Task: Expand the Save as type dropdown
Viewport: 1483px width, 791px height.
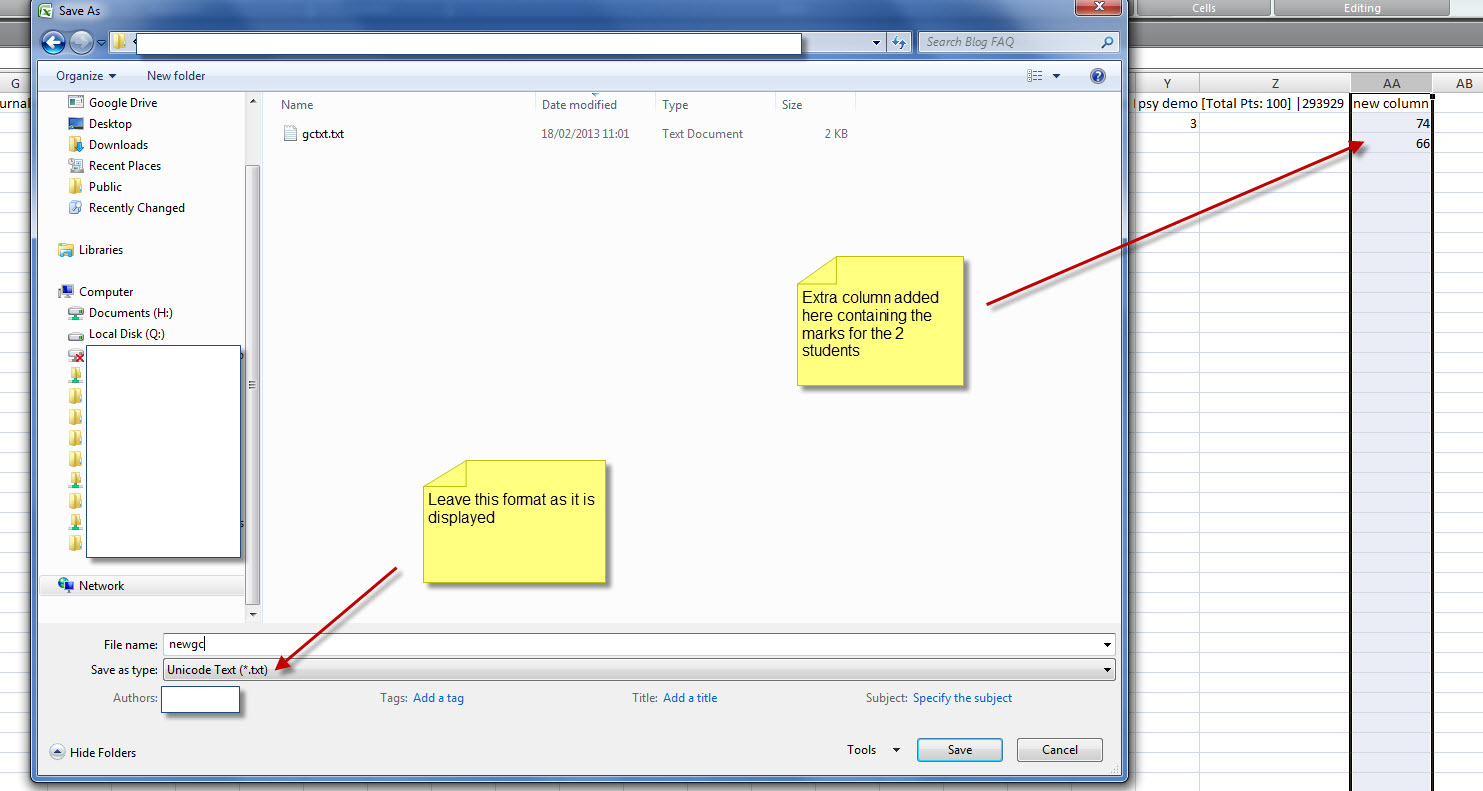Action: 1107,670
